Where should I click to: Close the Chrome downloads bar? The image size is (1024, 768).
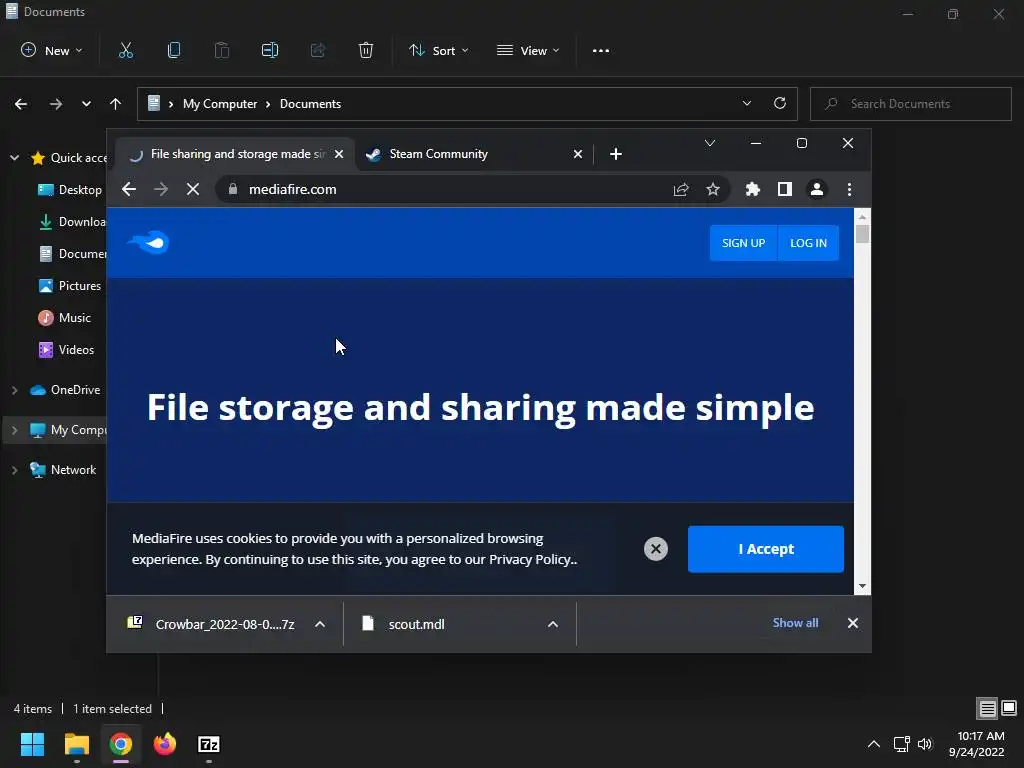[853, 623]
